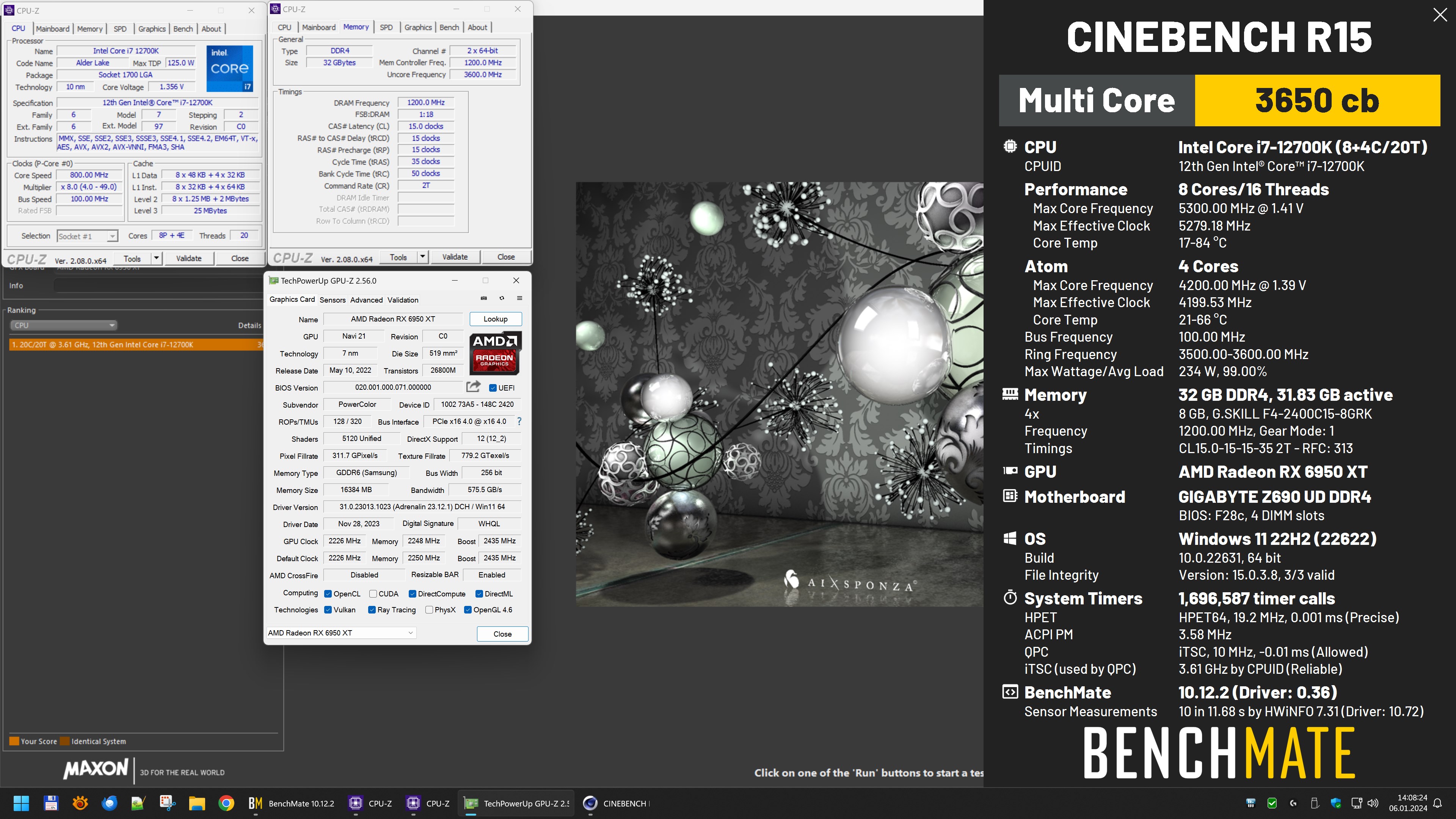Image resolution: width=1456 pixels, height=819 pixels.
Task: Toggle the Ray Tracing checkbox
Action: 372,610
